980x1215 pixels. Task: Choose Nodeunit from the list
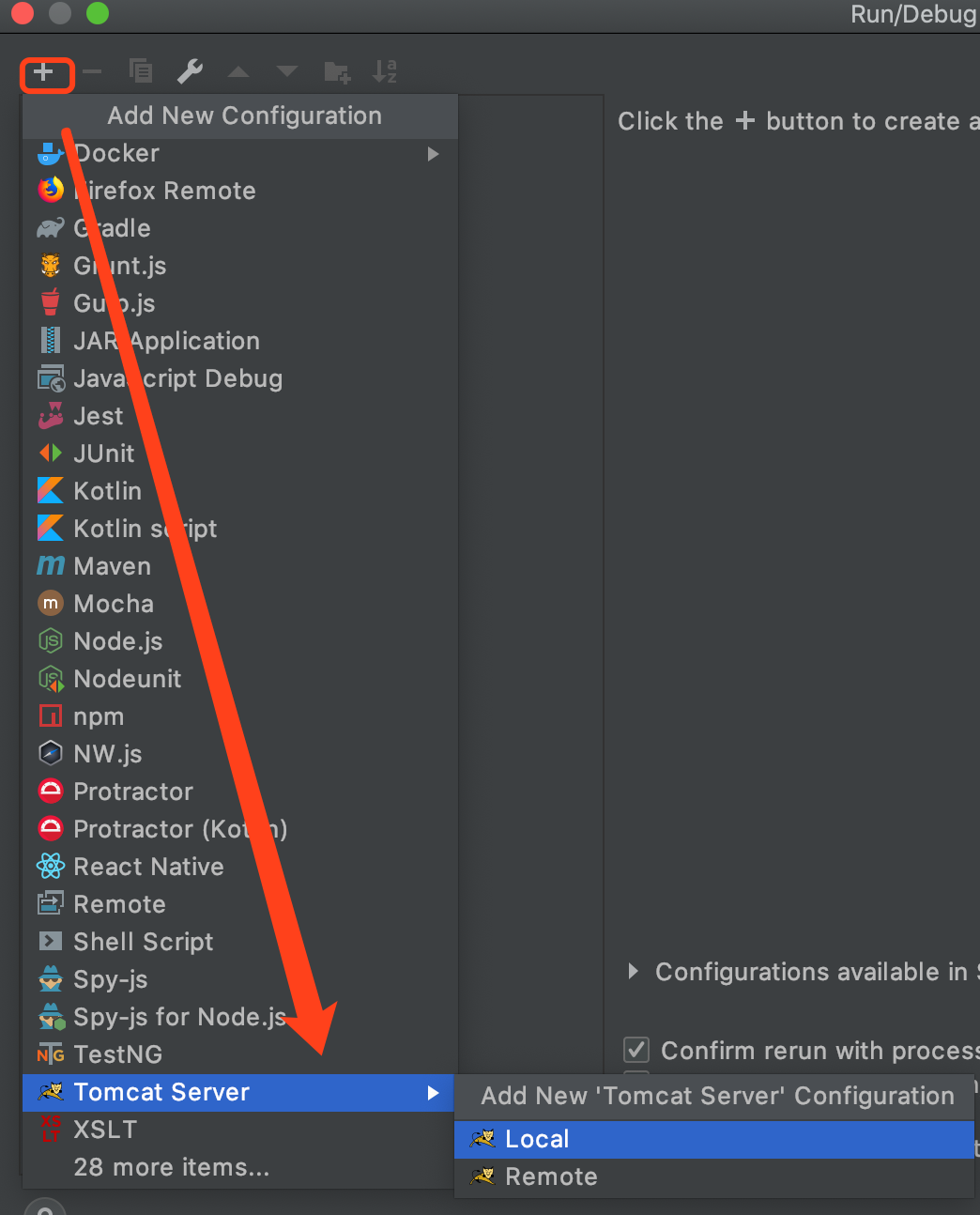tap(240, 679)
